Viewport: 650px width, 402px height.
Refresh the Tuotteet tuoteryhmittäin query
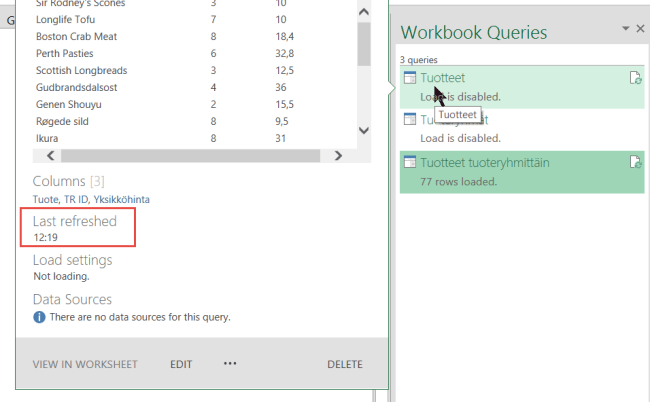pos(635,162)
